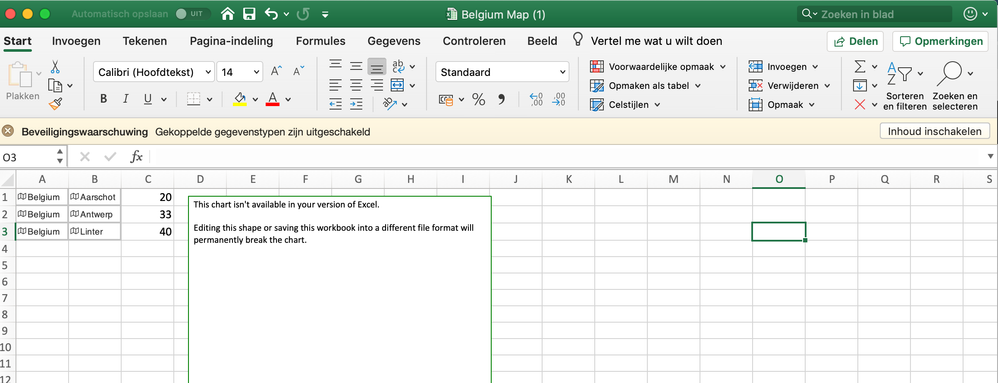Click the text orientation icon
The width and height of the screenshot is (998, 383).
click(390, 104)
